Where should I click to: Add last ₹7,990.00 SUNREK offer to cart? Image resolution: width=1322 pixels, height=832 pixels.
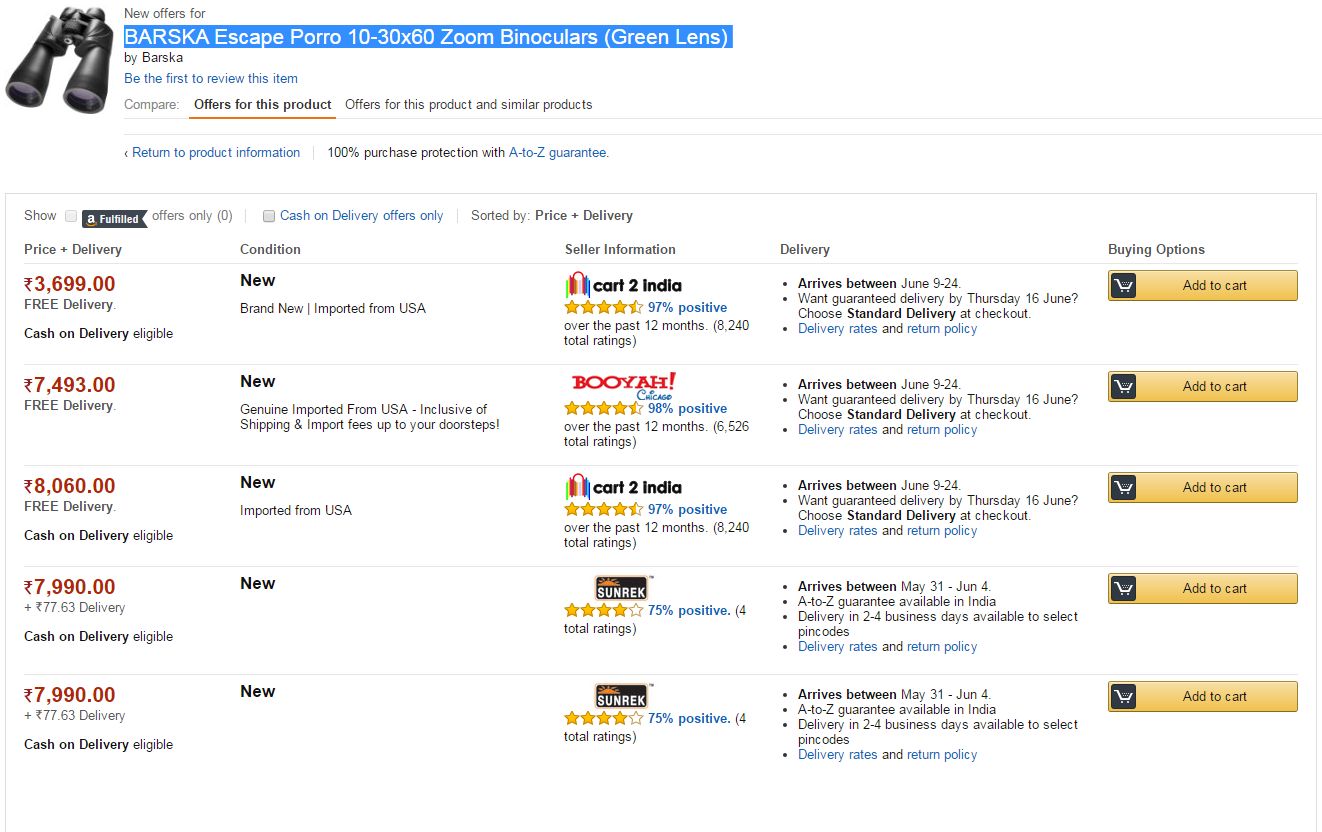point(1202,696)
